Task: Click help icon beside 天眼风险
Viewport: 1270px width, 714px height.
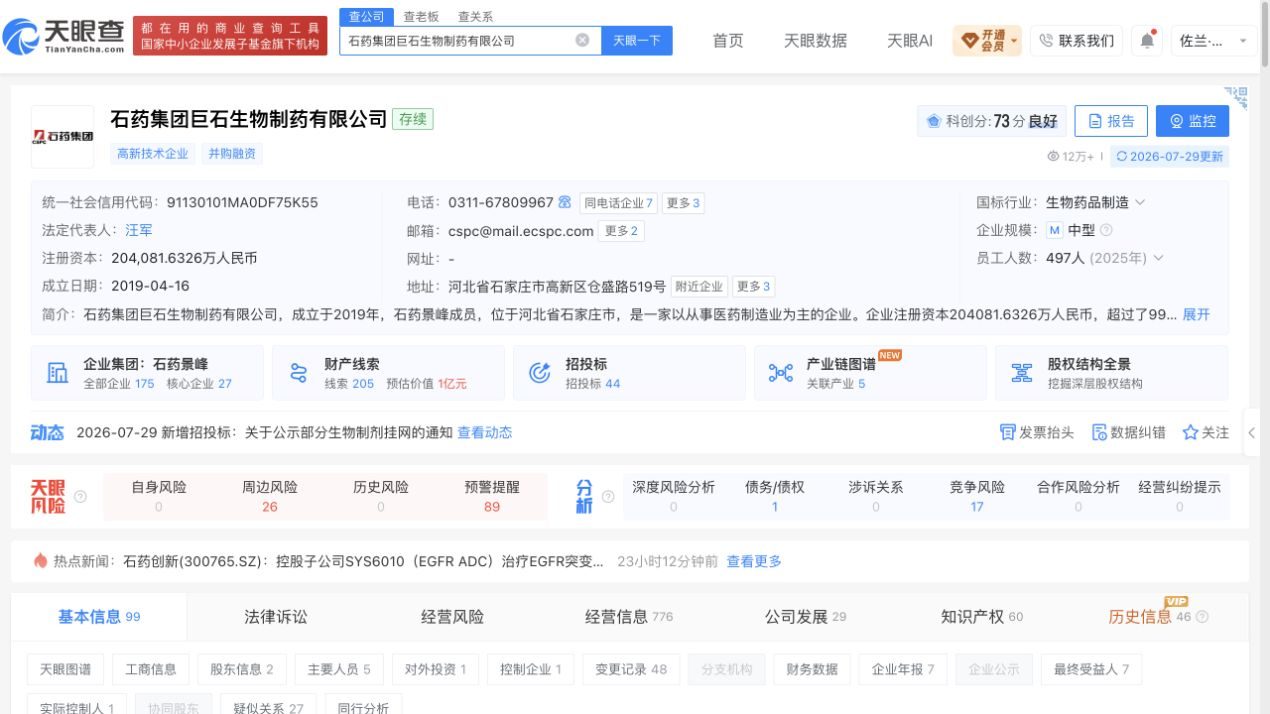Action: [81, 496]
